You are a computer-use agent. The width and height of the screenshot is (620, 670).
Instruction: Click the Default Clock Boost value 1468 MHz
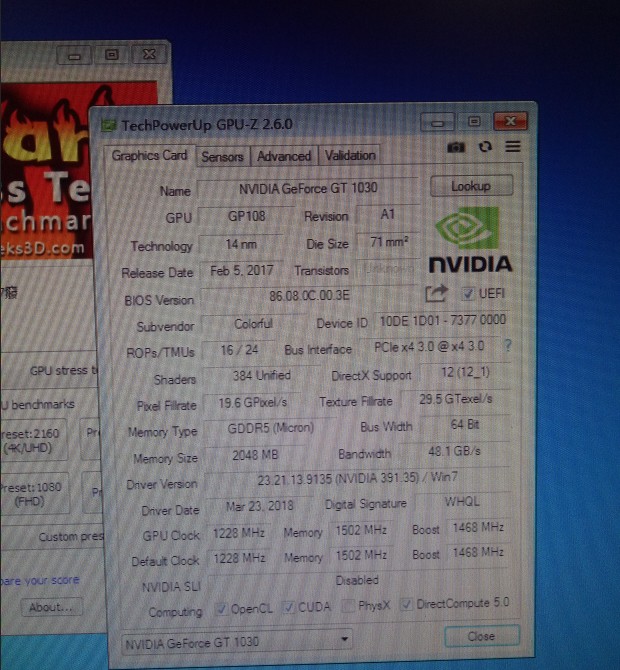478,552
